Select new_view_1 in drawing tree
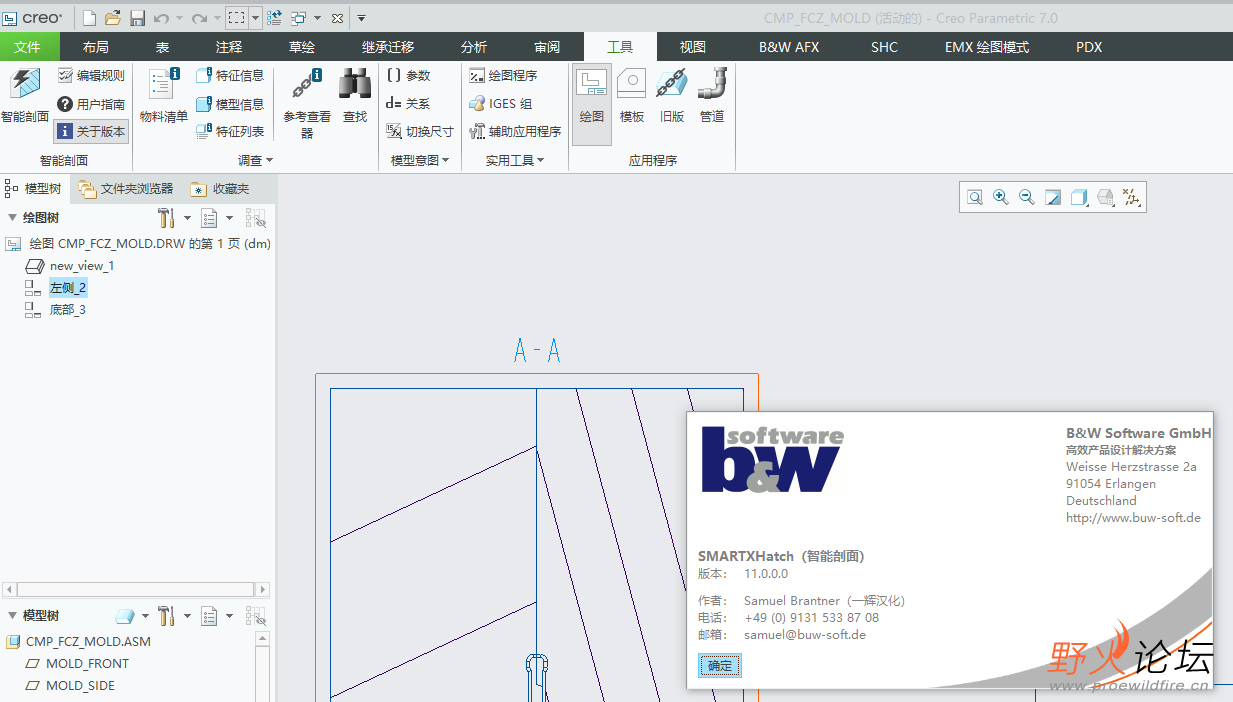 click(x=82, y=266)
